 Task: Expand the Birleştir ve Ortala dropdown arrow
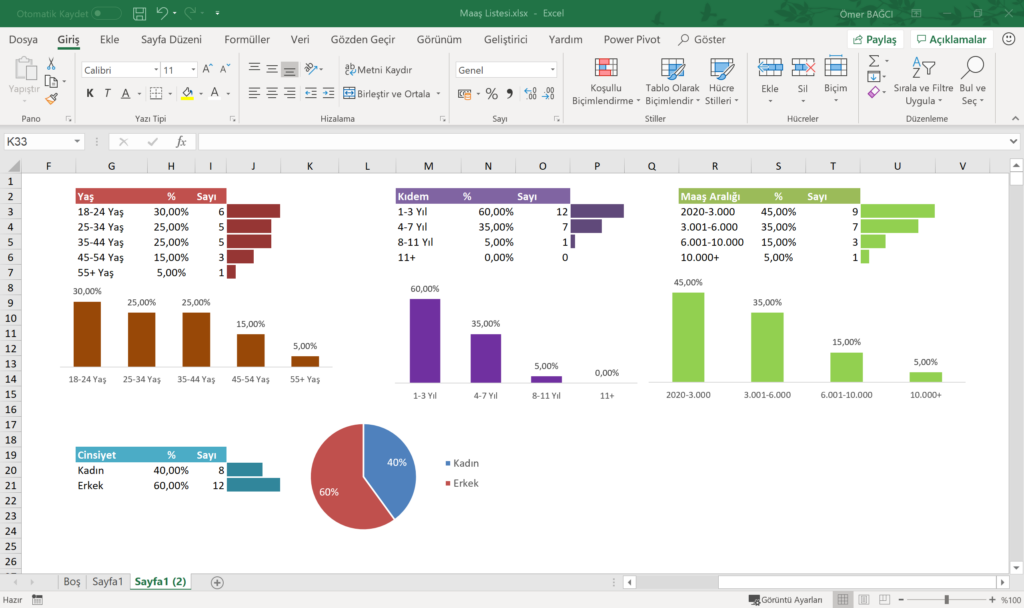pyautogui.click(x=438, y=94)
